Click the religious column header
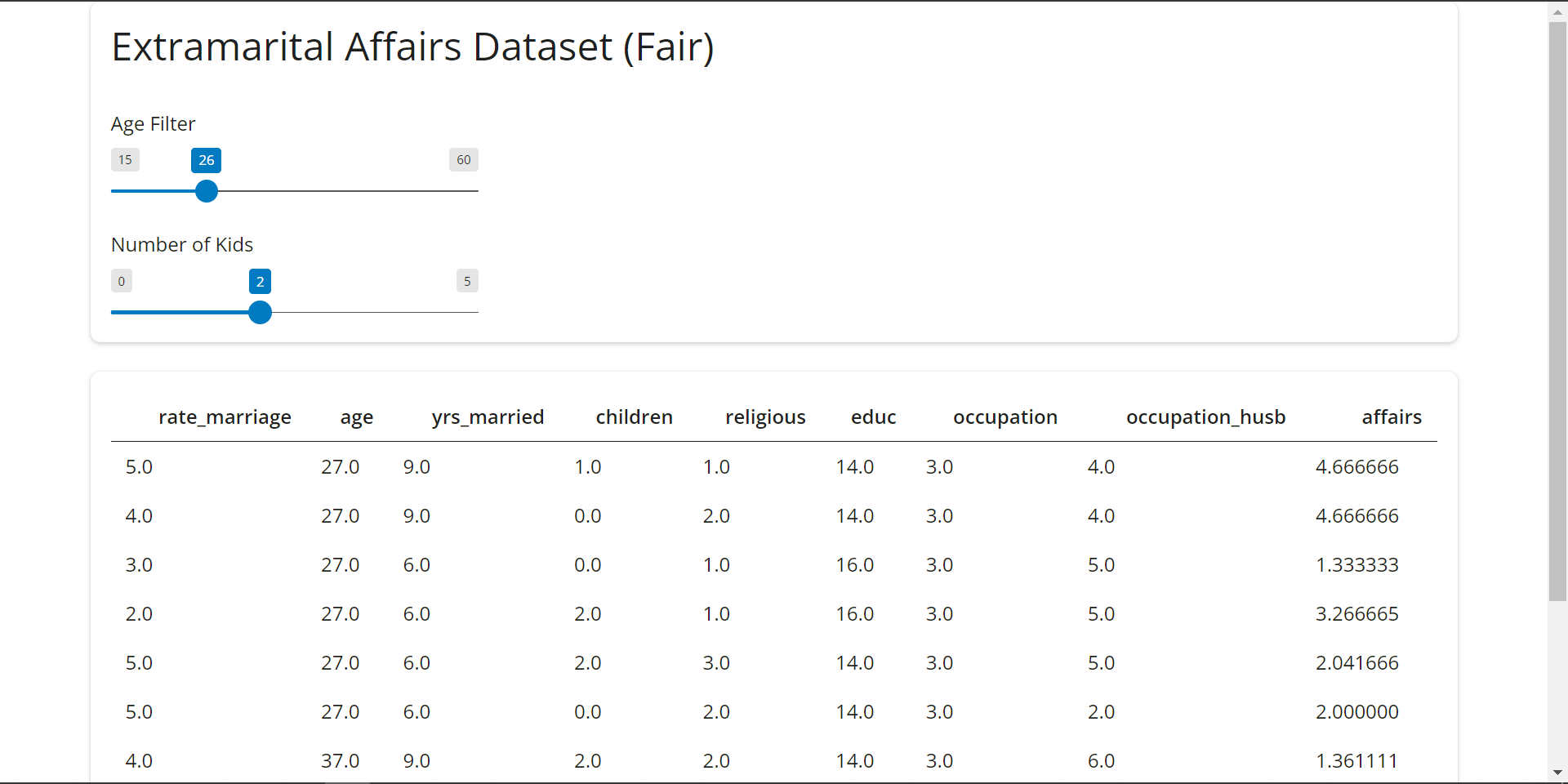The image size is (1568, 784). coord(765,417)
